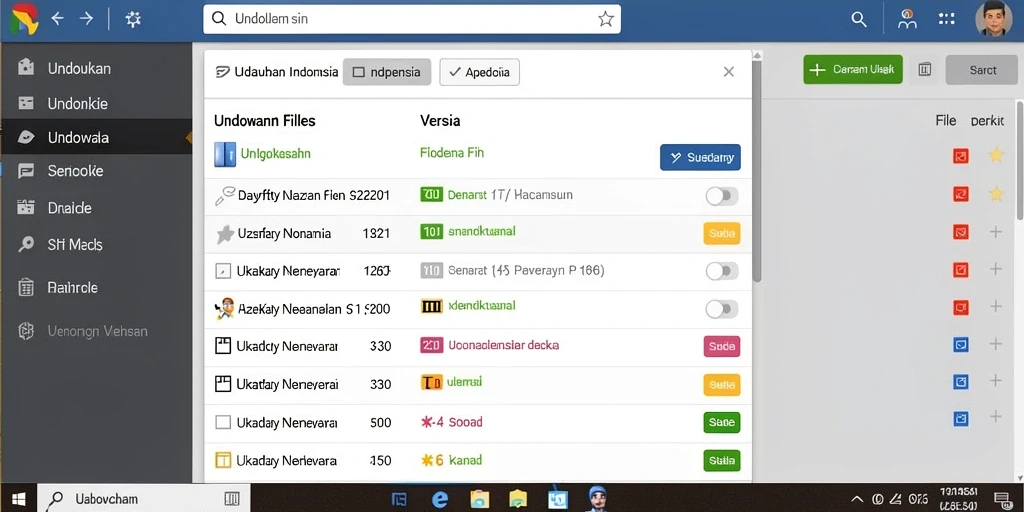The height and width of the screenshot is (512, 1024).
Task: Click the pink Suda button on row 330
Action: [x=722, y=346]
